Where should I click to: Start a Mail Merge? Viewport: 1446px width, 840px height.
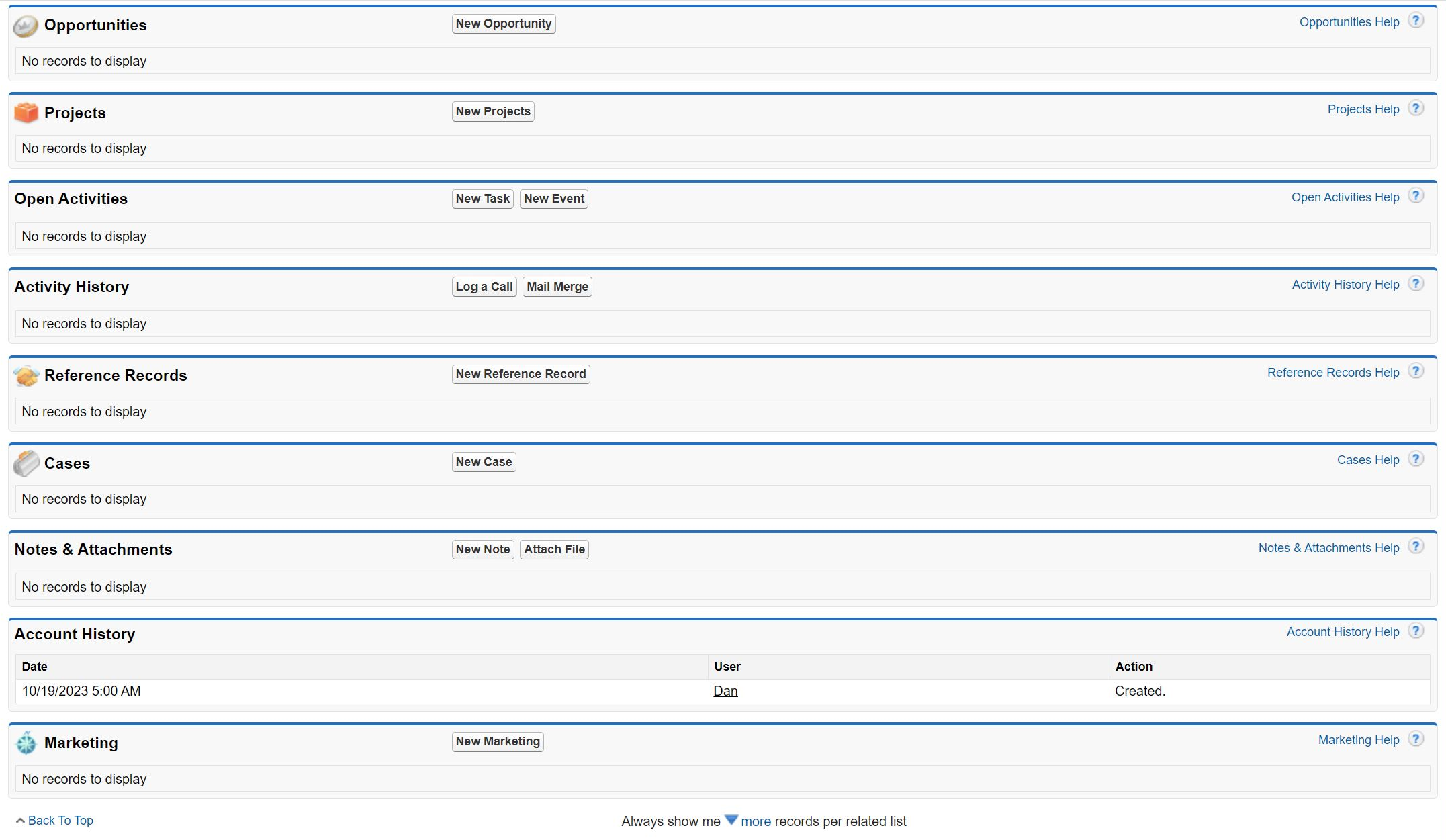557,287
